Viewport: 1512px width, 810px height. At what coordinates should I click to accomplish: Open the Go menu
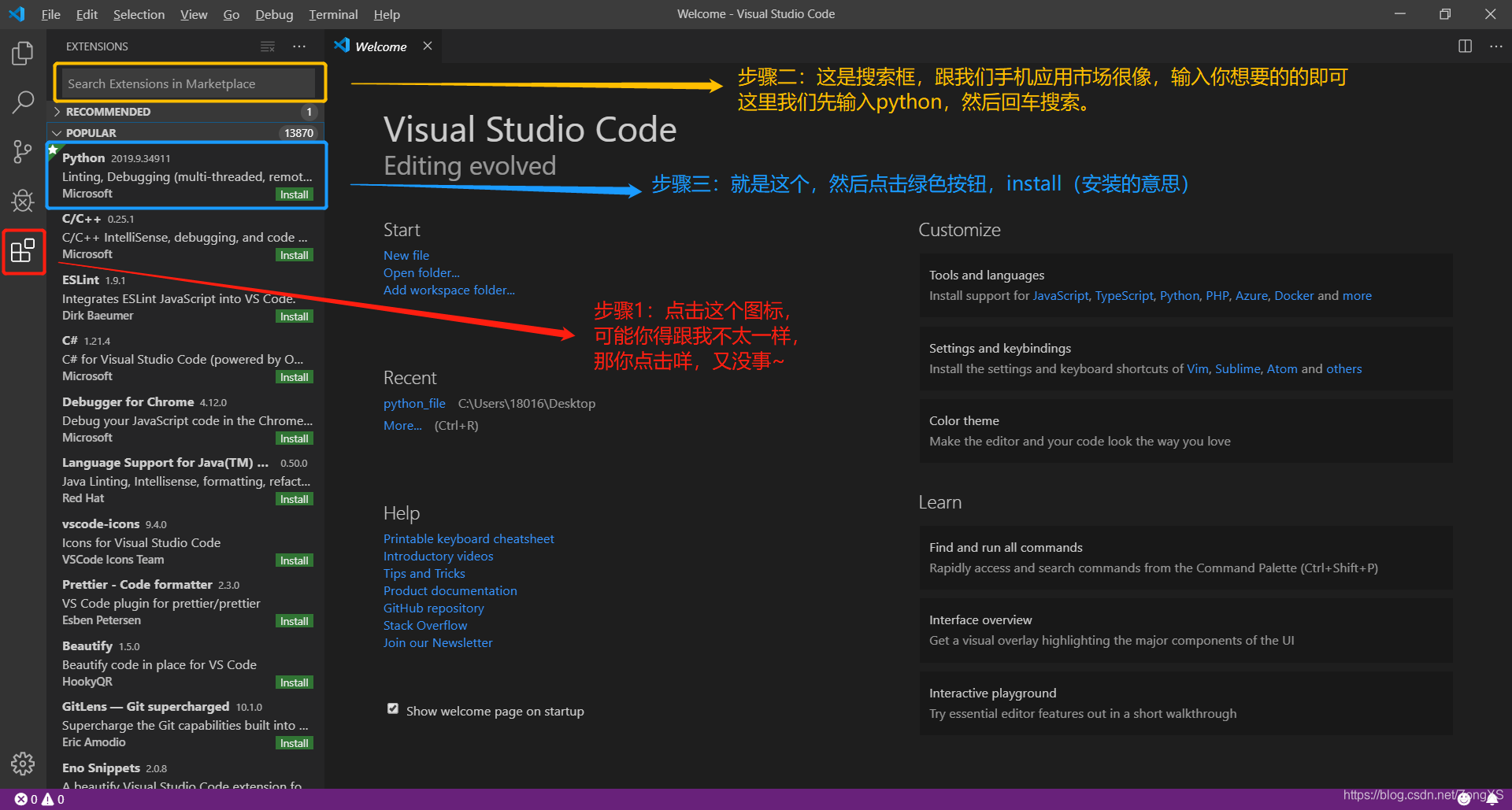[x=231, y=14]
